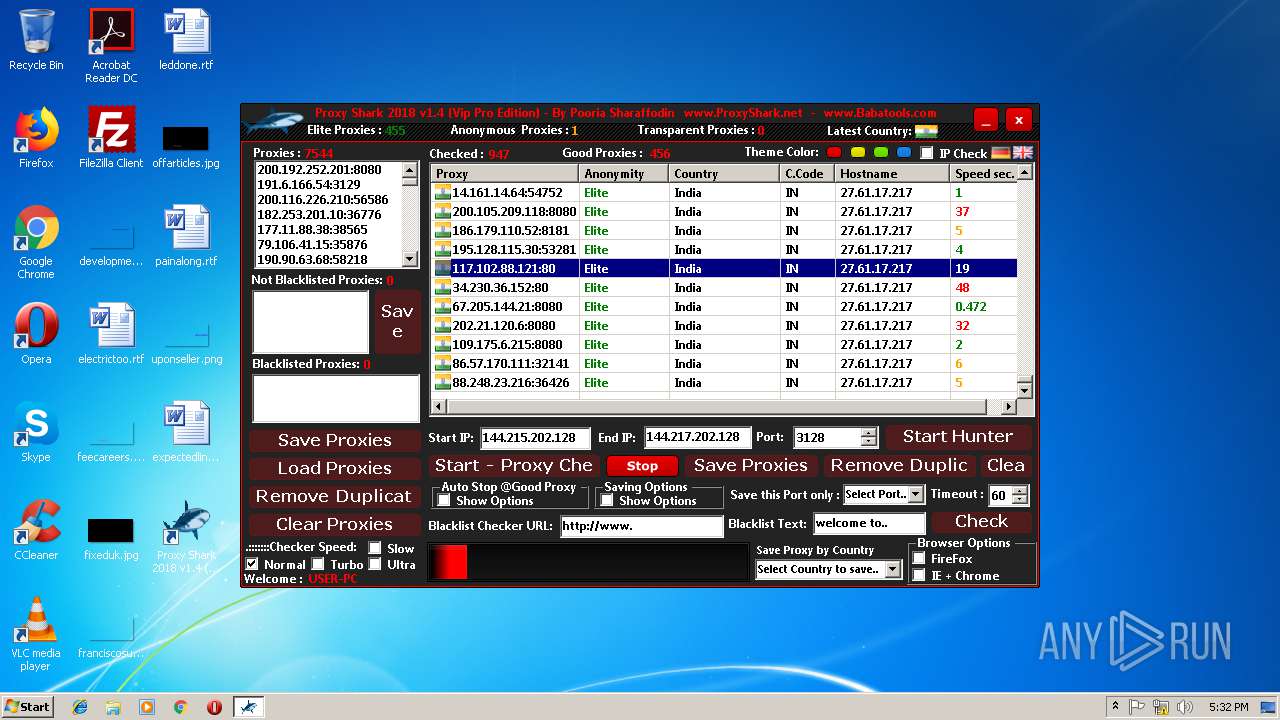Select the offarticles.jpg desktop file
The height and width of the screenshot is (720, 1280).
tap(186, 145)
